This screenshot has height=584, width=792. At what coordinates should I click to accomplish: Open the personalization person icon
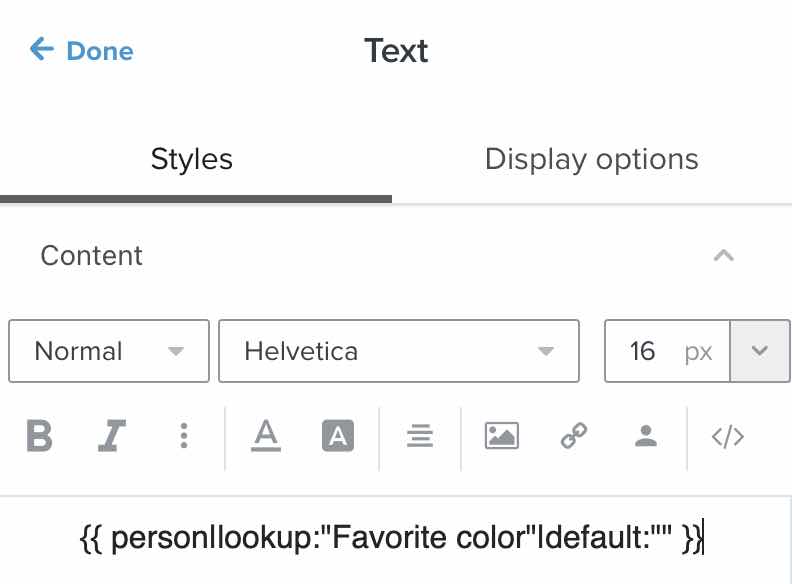coord(646,436)
